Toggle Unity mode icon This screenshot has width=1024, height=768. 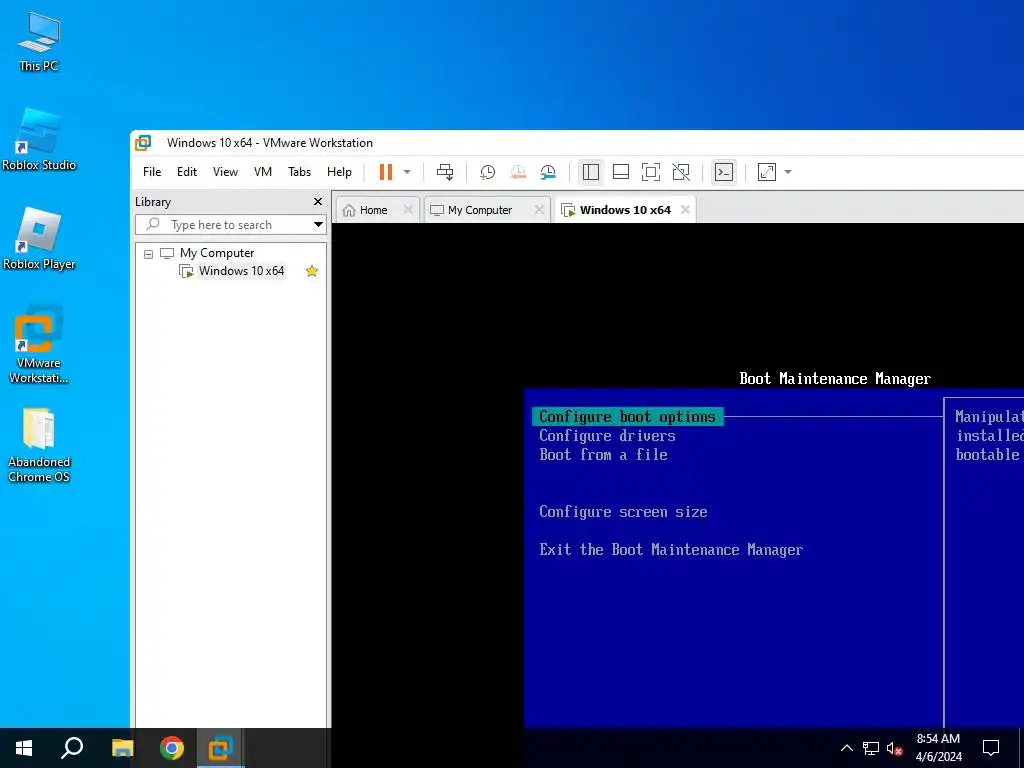(x=681, y=172)
